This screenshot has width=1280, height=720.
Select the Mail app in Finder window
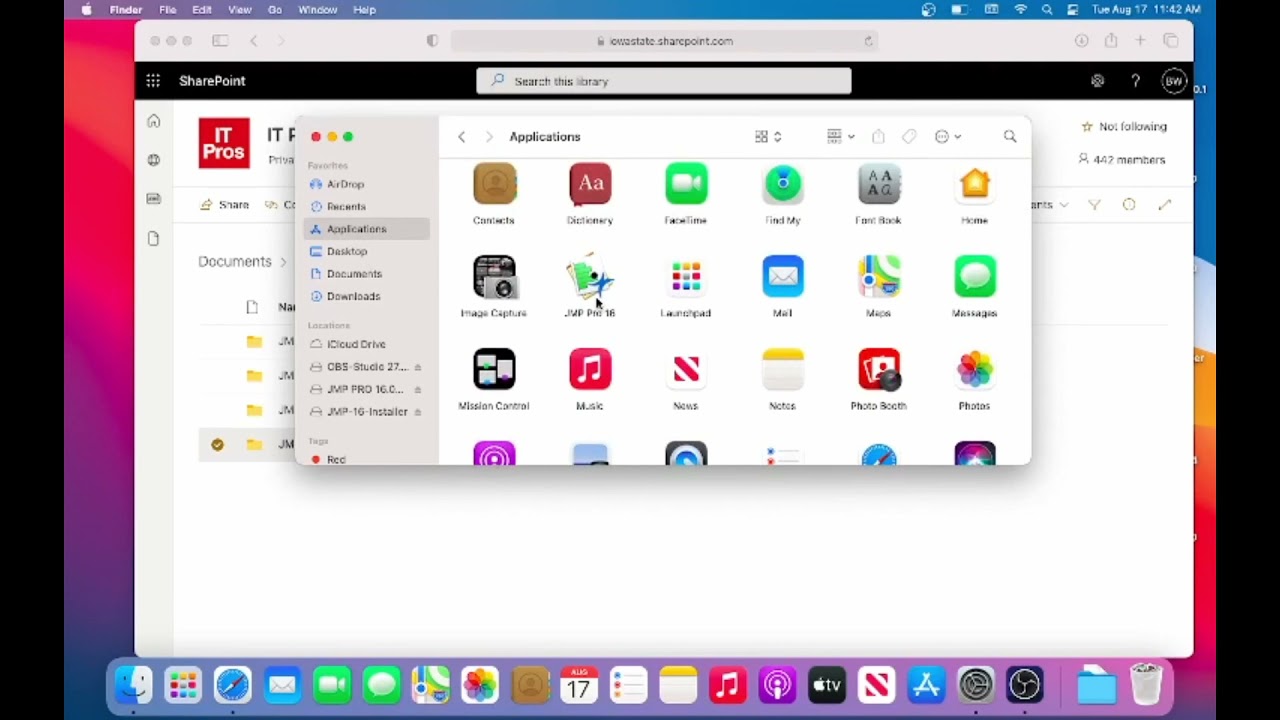pyautogui.click(x=783, y=278)
